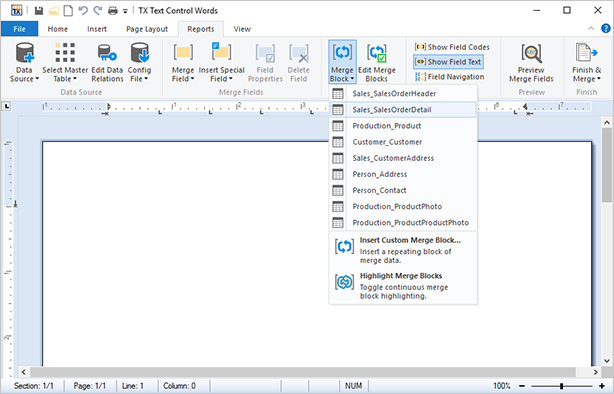The image size is (614, 394).
Task: Toggle Show Field Text option
Action: [448, 62]
